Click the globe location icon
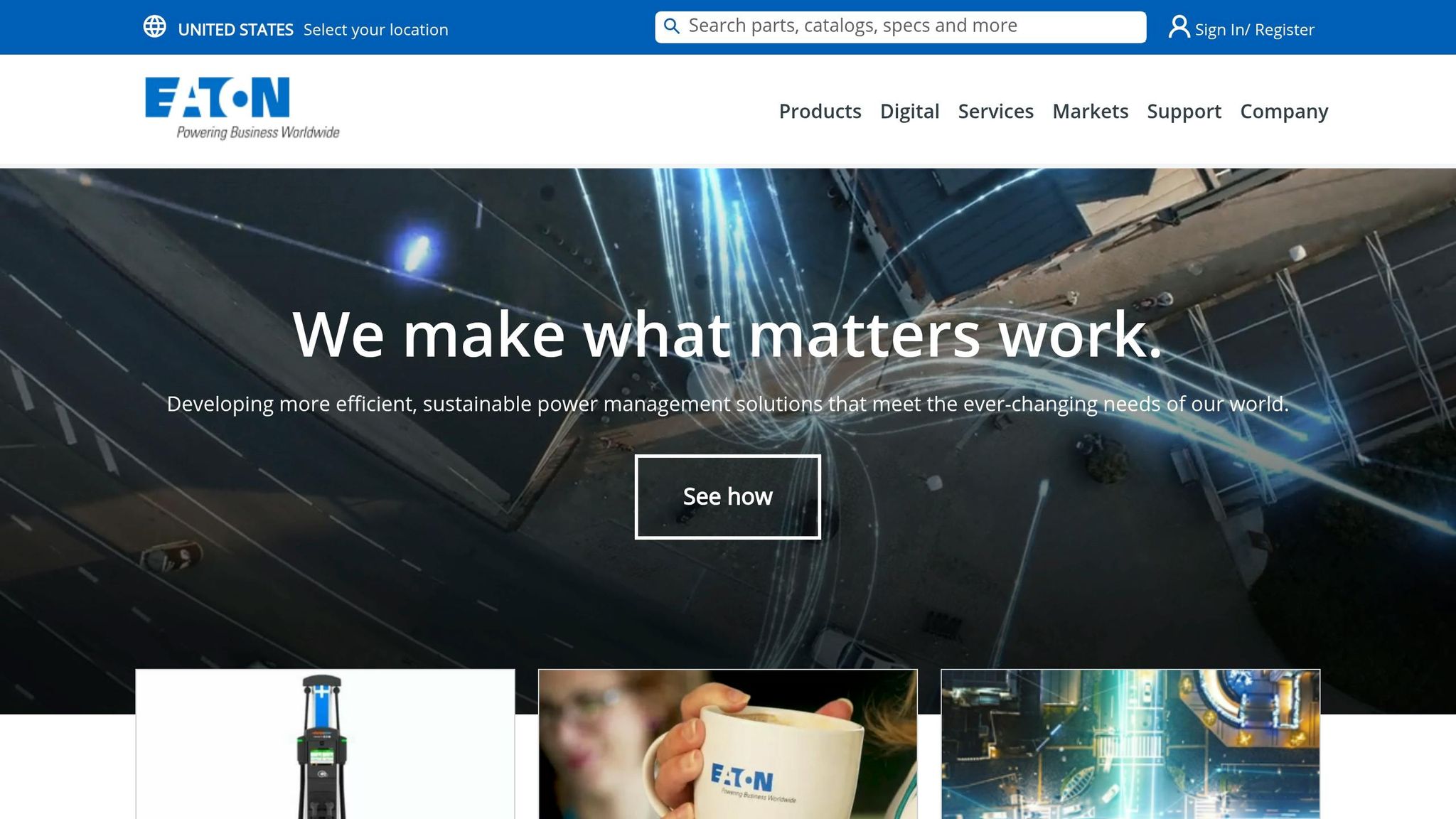The width and height of the screenshot is (1456, 819). tap(154, 27)
